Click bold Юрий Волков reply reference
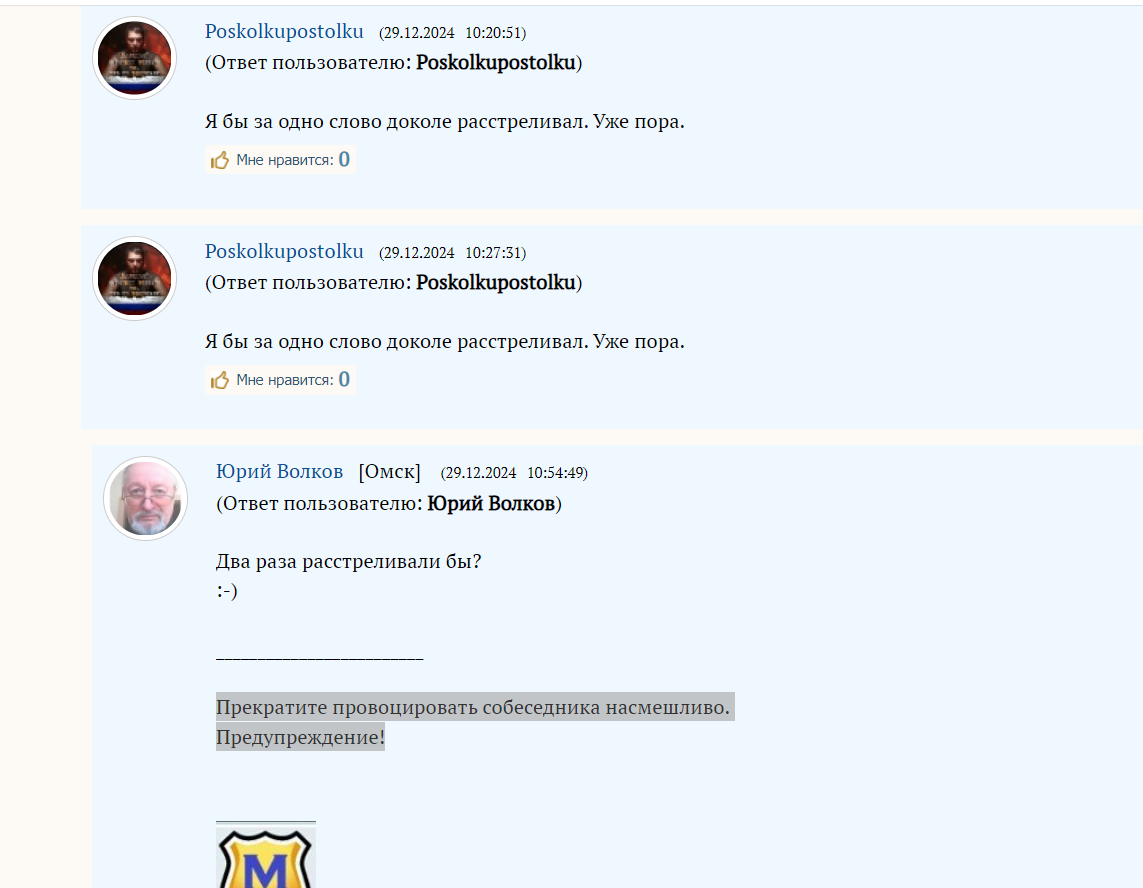Viewport: 1143px width, 888px height. (x=491, y=504)
